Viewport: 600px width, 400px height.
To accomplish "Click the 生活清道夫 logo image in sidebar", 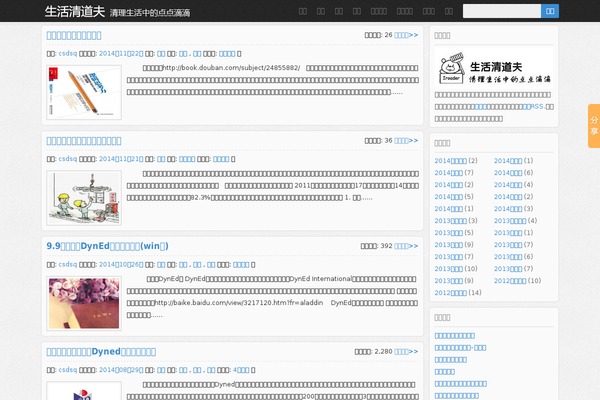I will click(494, 68).
